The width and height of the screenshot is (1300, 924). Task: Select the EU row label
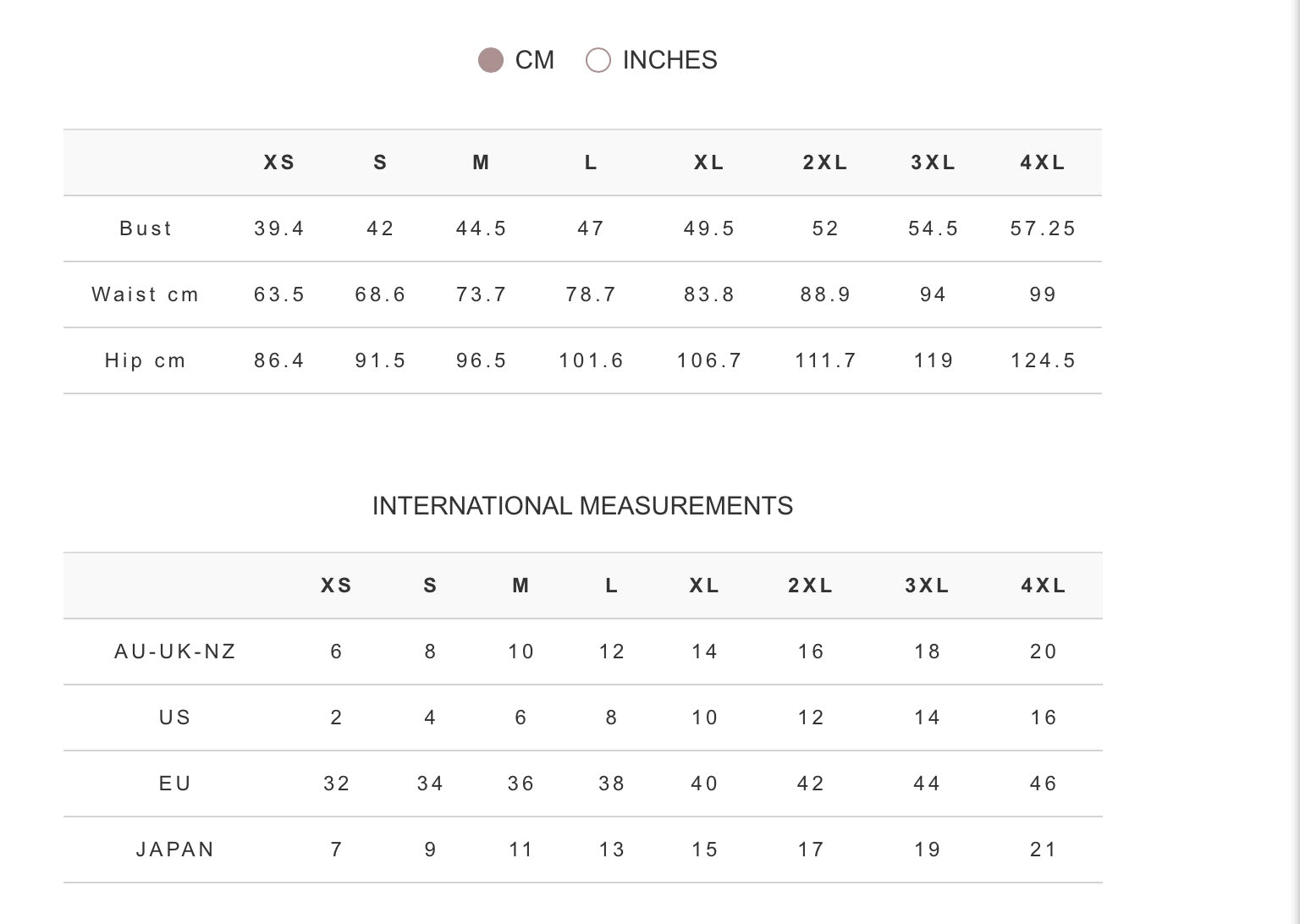click(175, 784)
